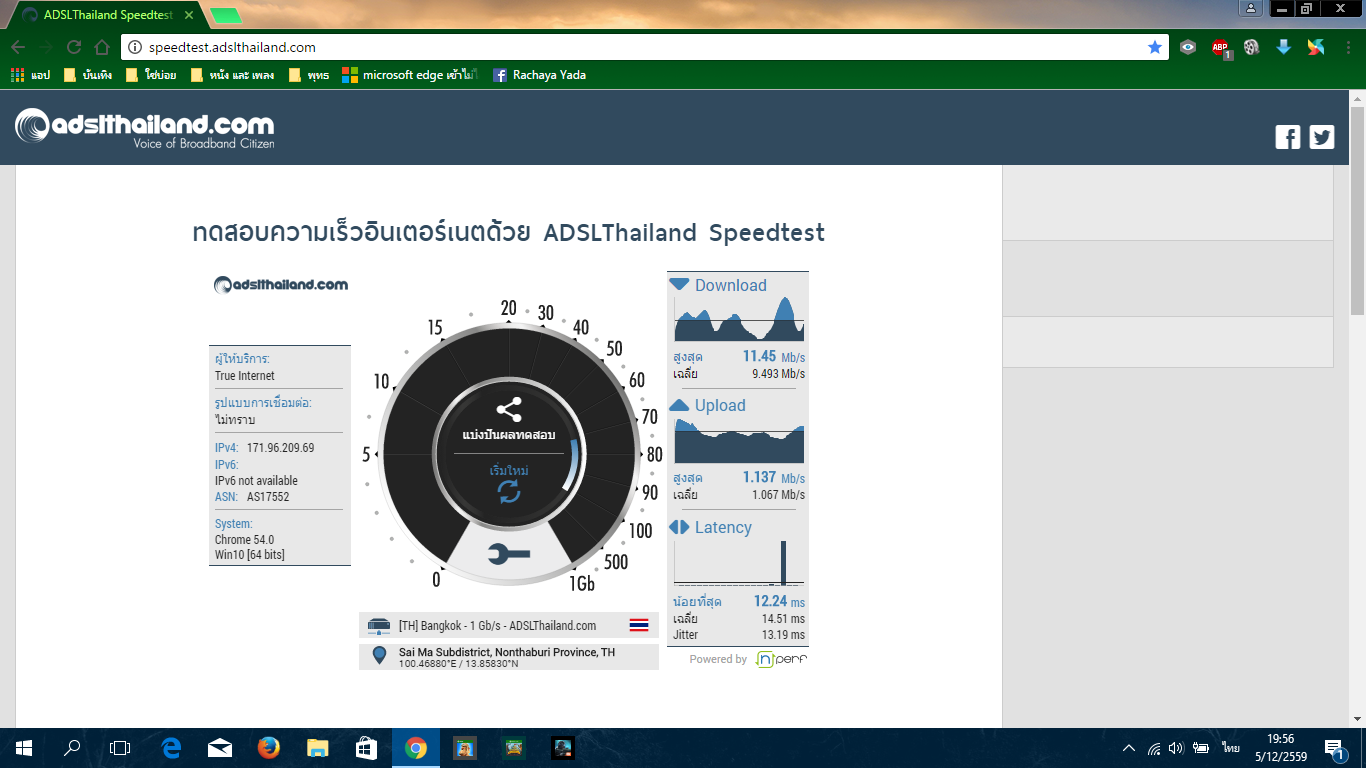The width and height of the screenshot is (1366, 768).
Task: Click the Thai flag next to Bangkok server
Action: pyautogui.click(x=639, y=625)
